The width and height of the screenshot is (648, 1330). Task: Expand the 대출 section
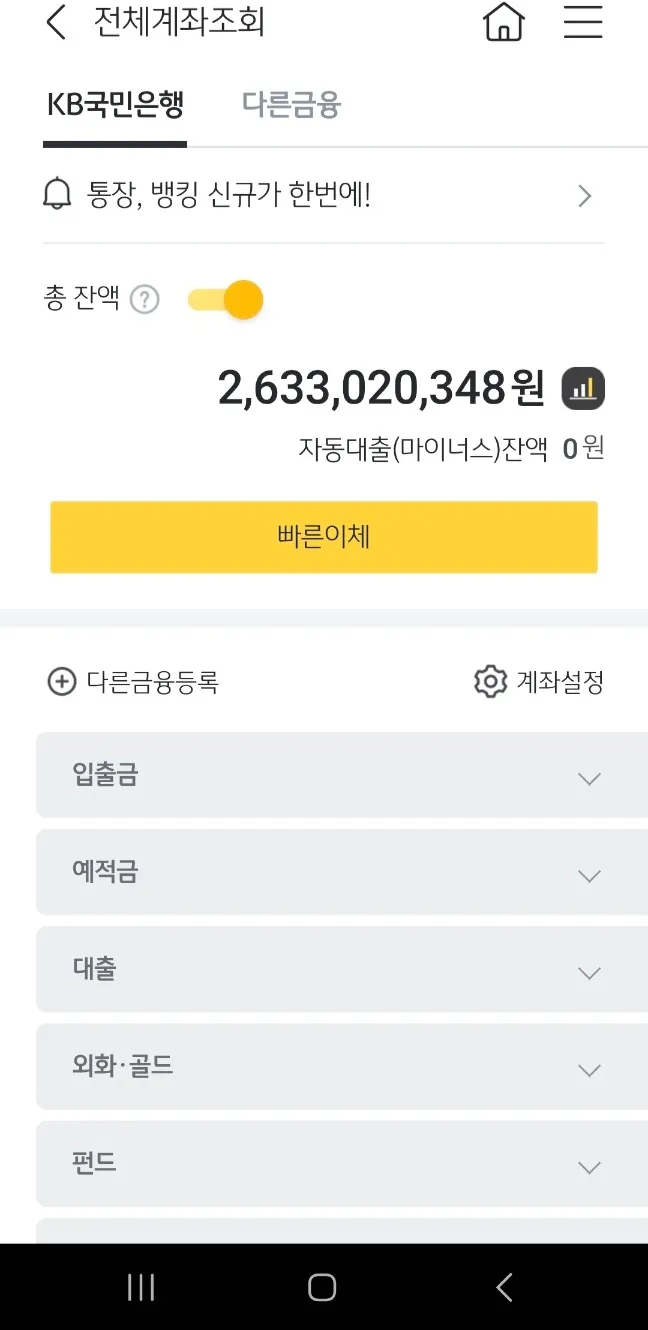pyautogui.click(x=589, y=972)
